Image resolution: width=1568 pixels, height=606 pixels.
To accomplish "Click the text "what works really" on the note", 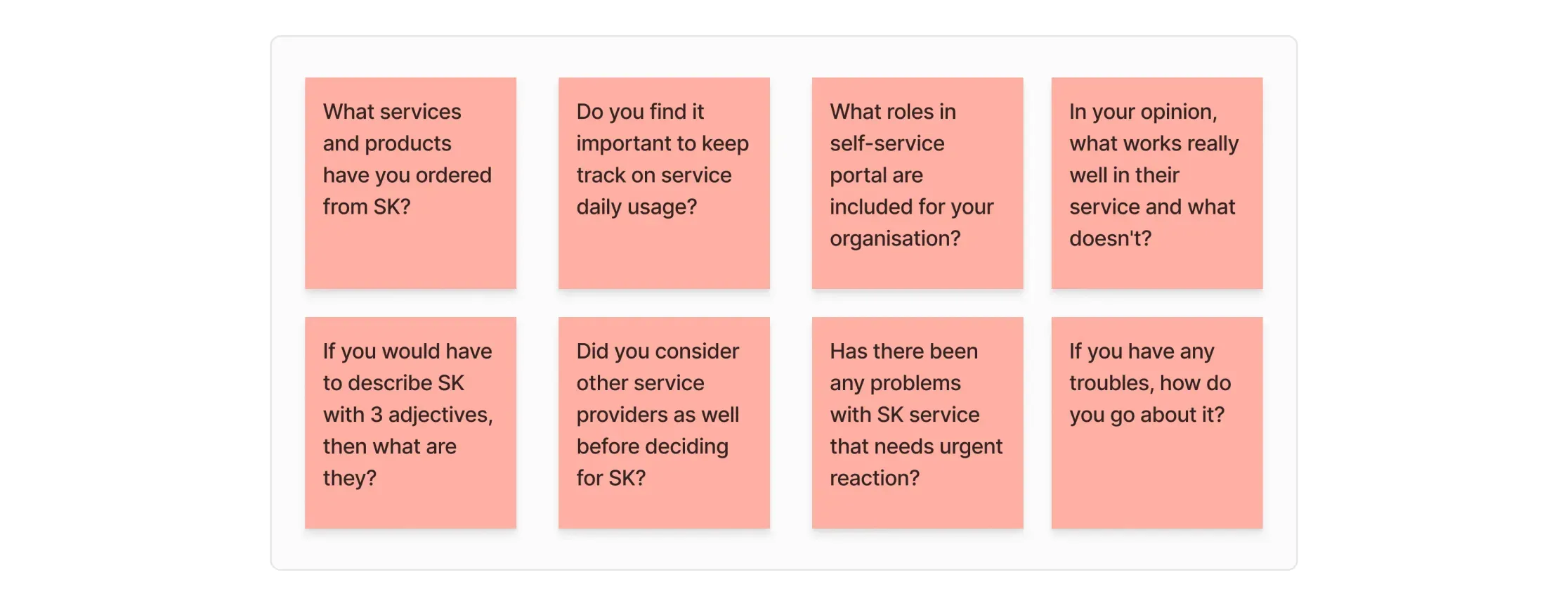I will [x=1154, y=143].
